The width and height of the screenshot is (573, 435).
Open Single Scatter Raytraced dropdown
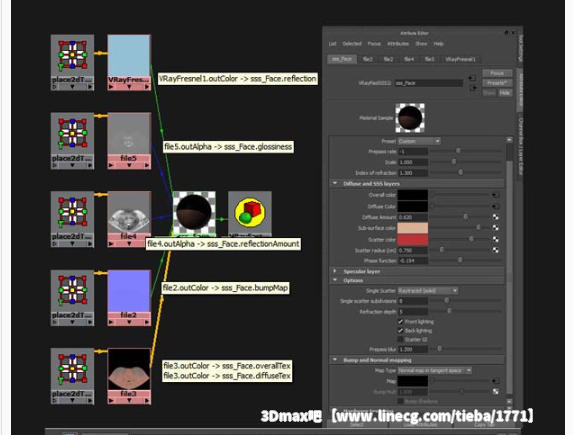point(428,291)
